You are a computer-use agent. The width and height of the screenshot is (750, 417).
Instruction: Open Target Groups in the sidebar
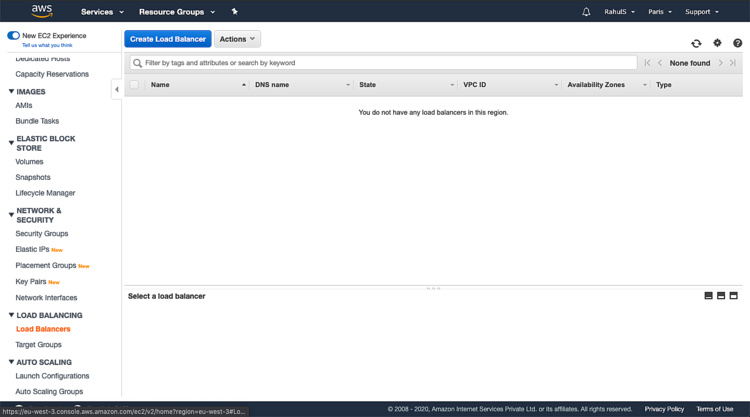[x=38, y=345]
